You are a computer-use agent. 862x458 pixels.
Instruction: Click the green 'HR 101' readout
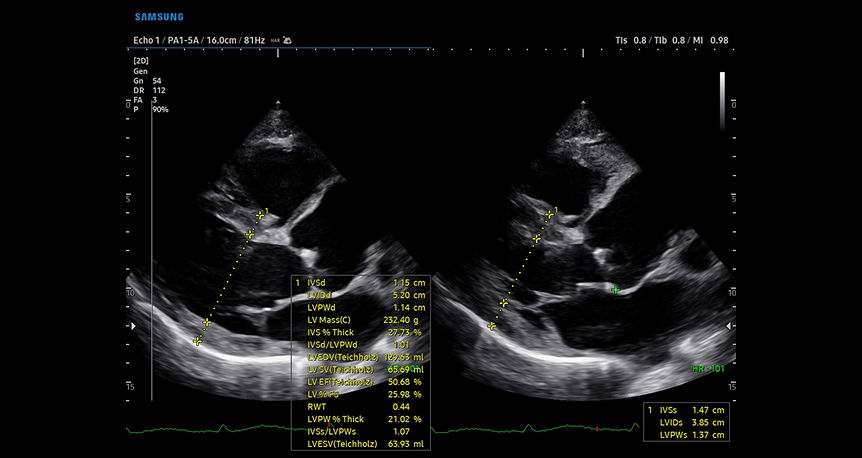tap(708, 369)
